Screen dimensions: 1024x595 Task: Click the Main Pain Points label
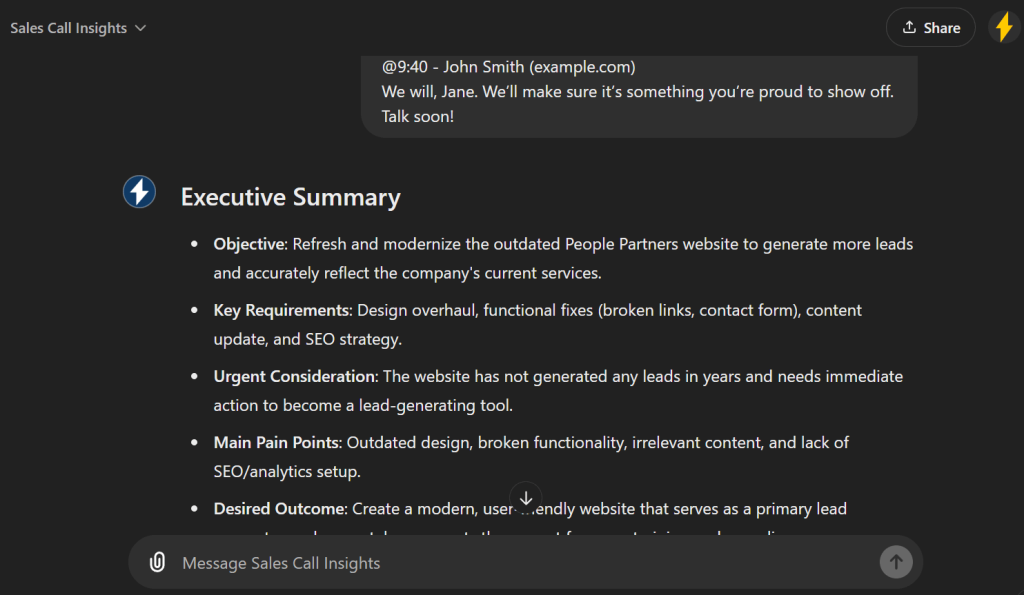276,442
